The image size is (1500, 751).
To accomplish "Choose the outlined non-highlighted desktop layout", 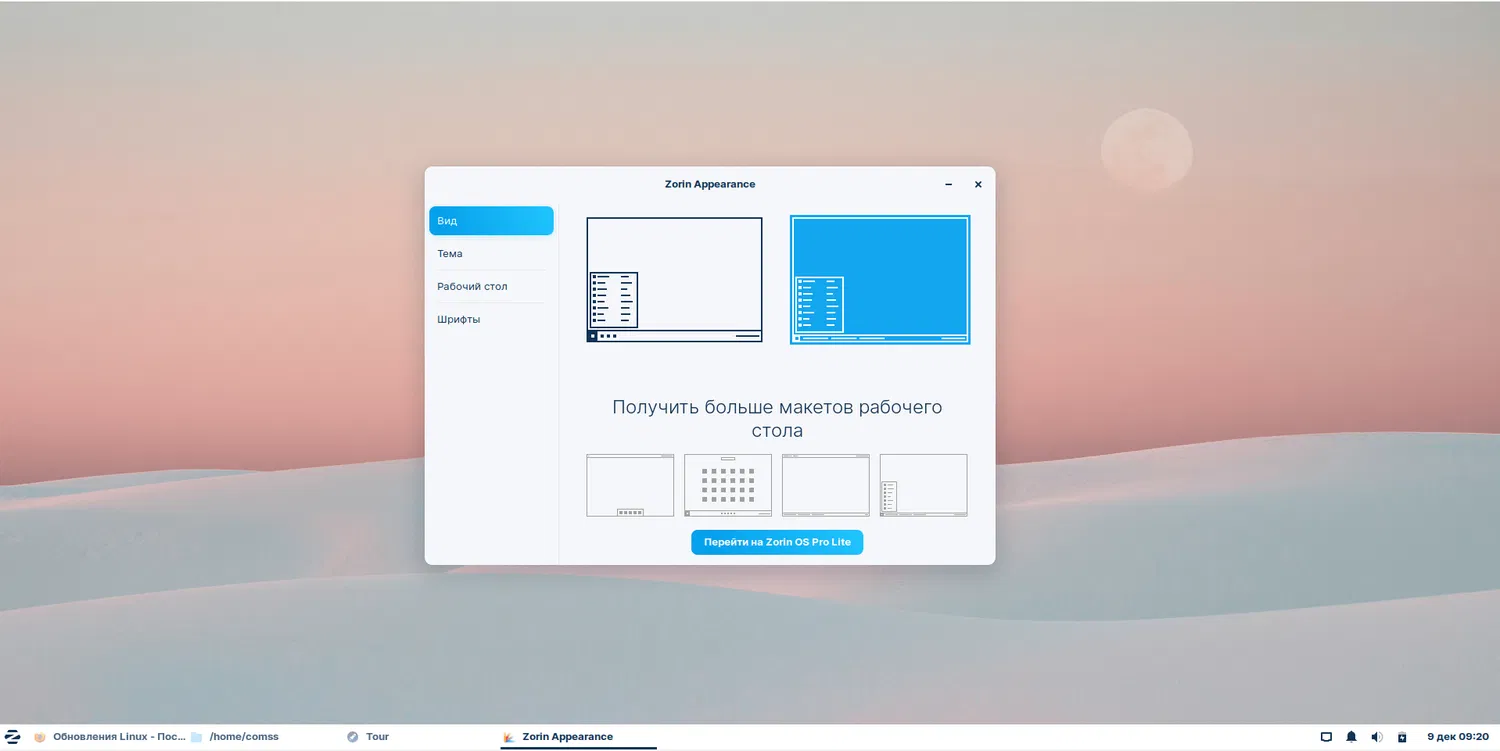I will pyautogui.click(x=674, y=280).
